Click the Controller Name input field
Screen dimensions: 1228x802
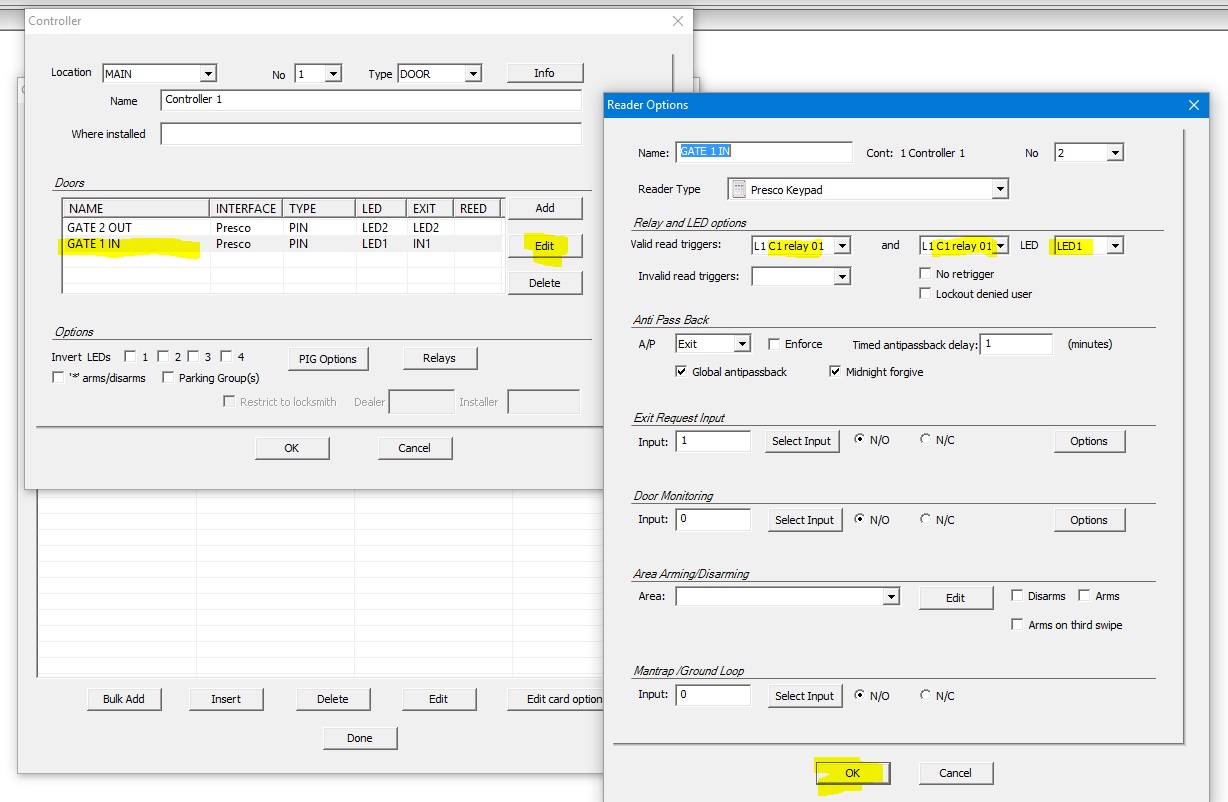(371, 100)
